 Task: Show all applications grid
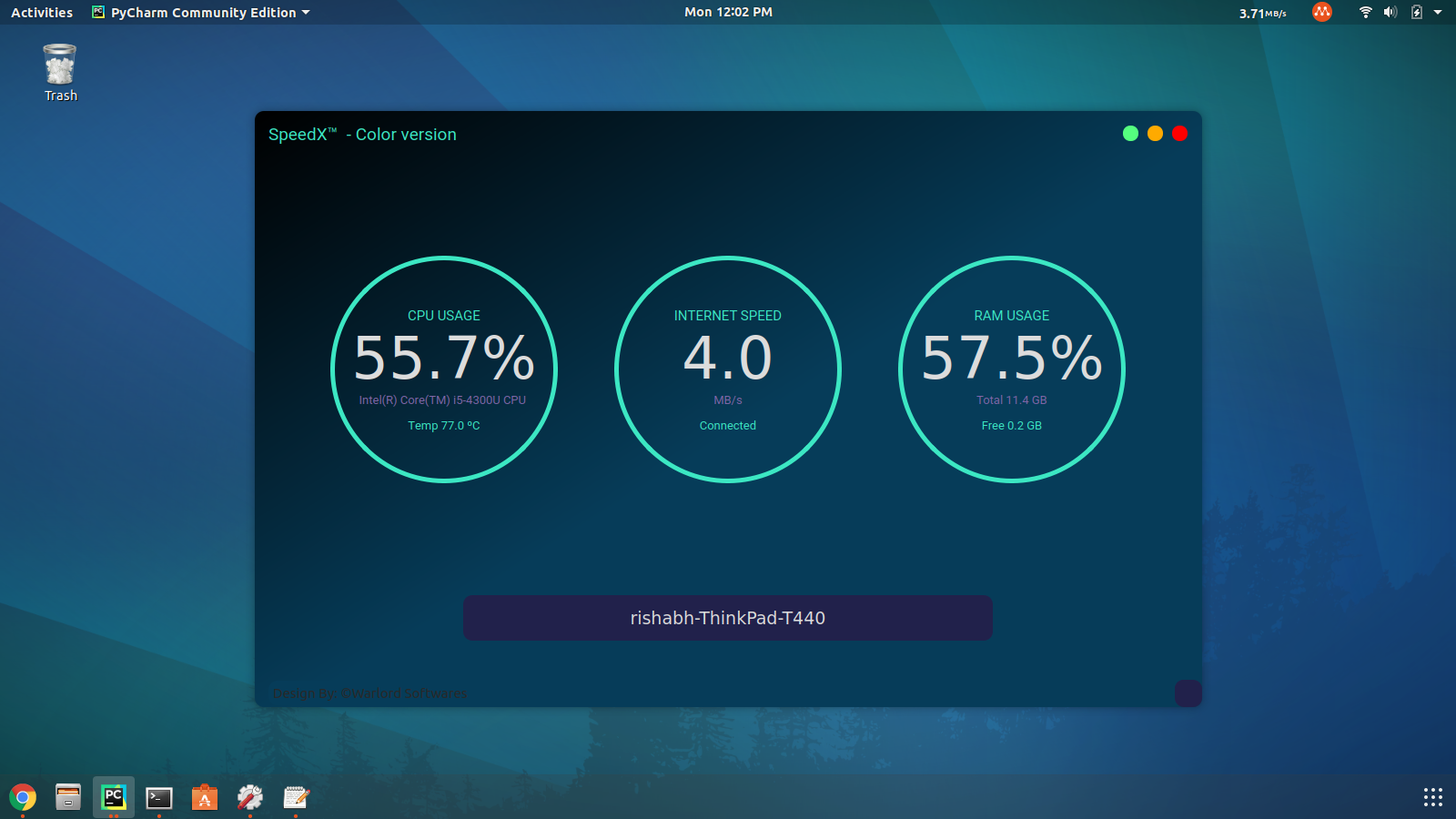[1433, 798]
